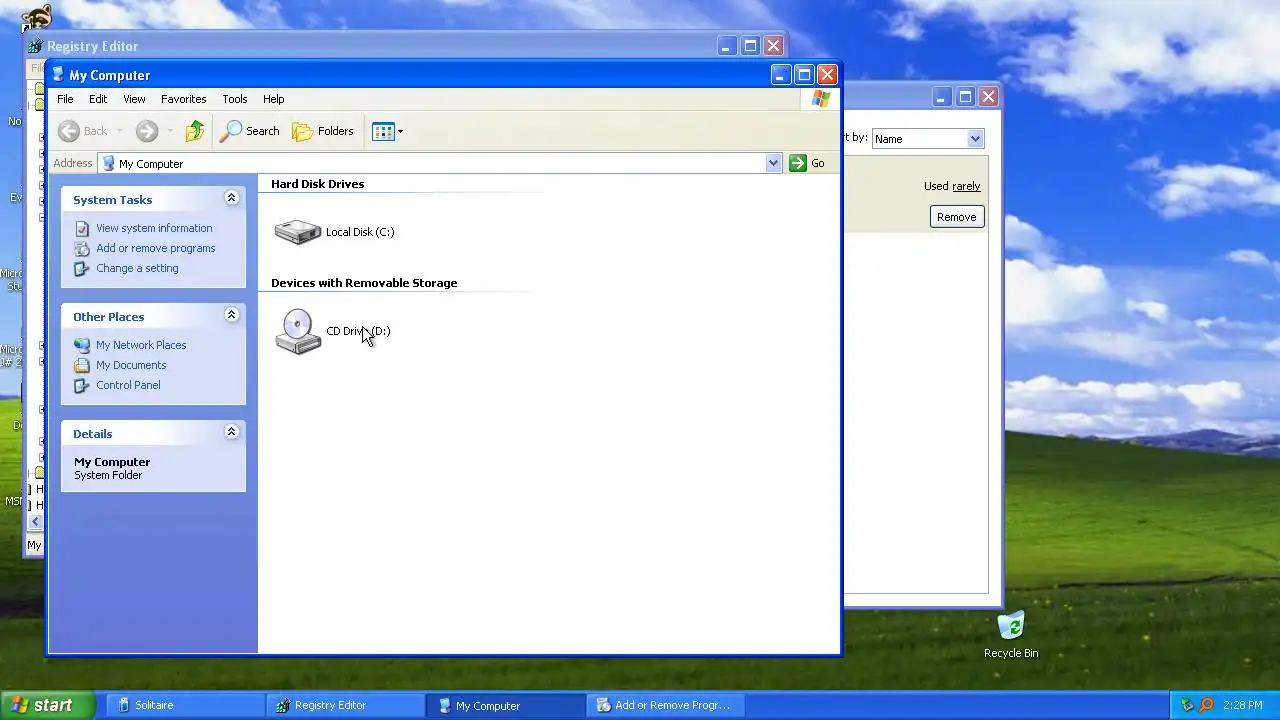Image resolution: width=1280 pixels, height=720 pixels.
Task: Open My Documents link
Action: [131, 365]
